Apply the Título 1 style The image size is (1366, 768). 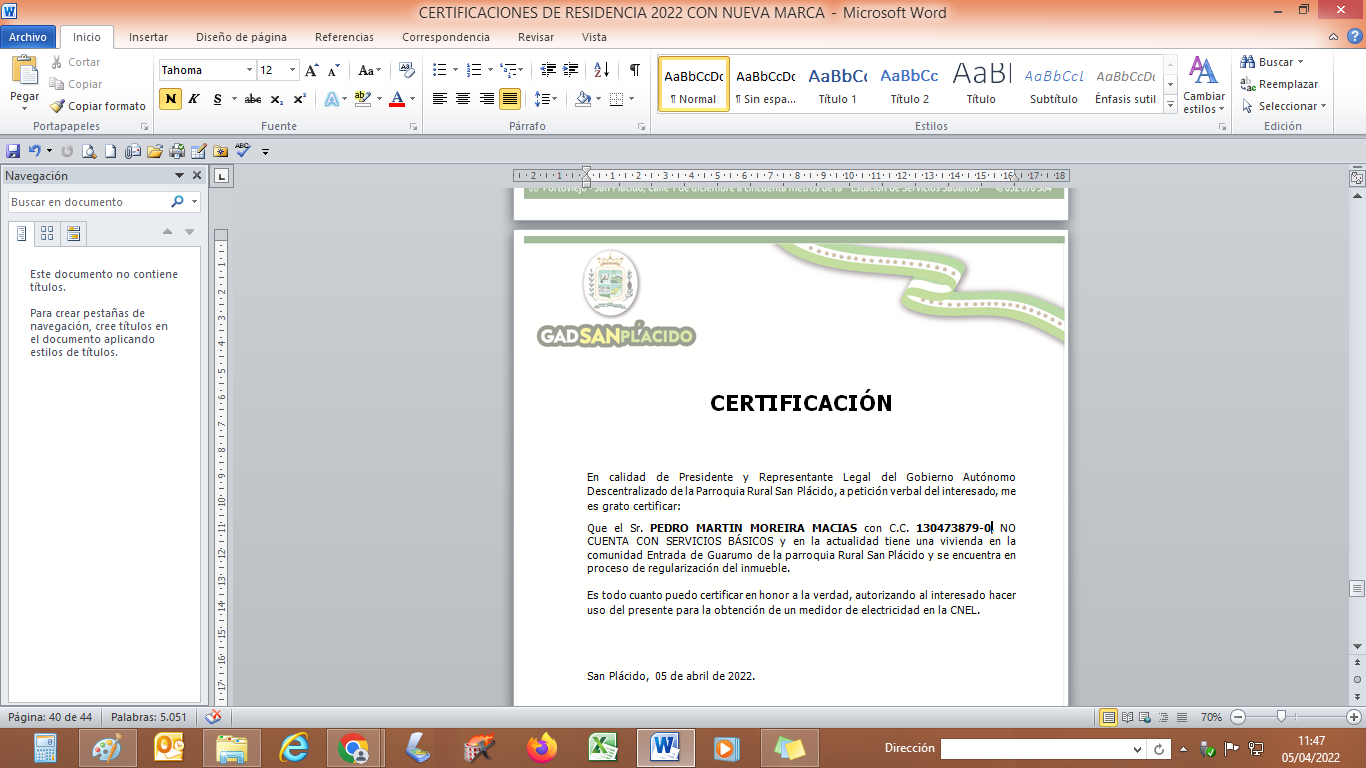pos(837,85)
